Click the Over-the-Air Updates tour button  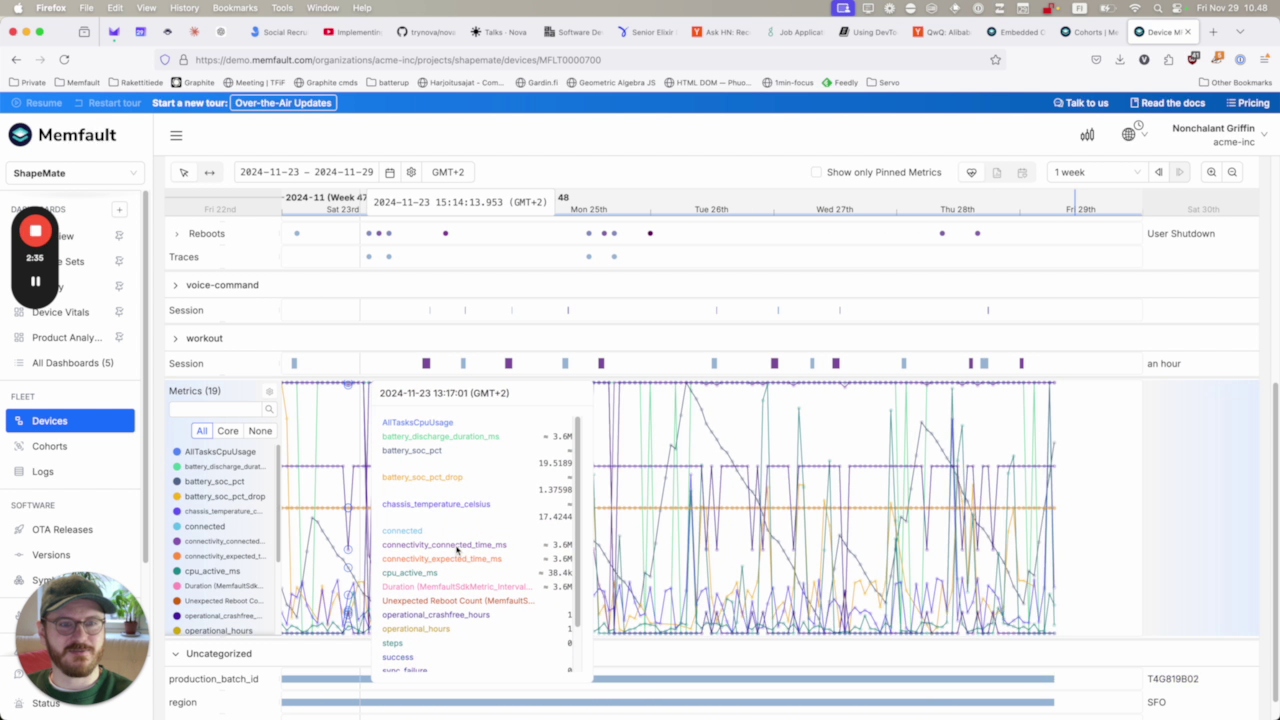(x=283, y=103)
